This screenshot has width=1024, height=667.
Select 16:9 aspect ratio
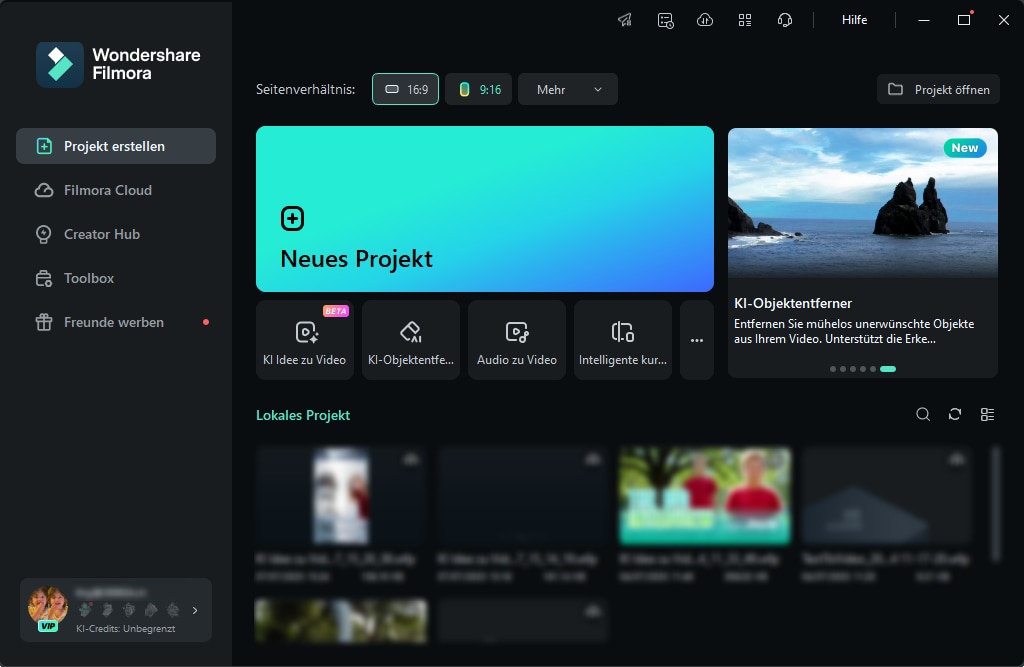[406, 89]
